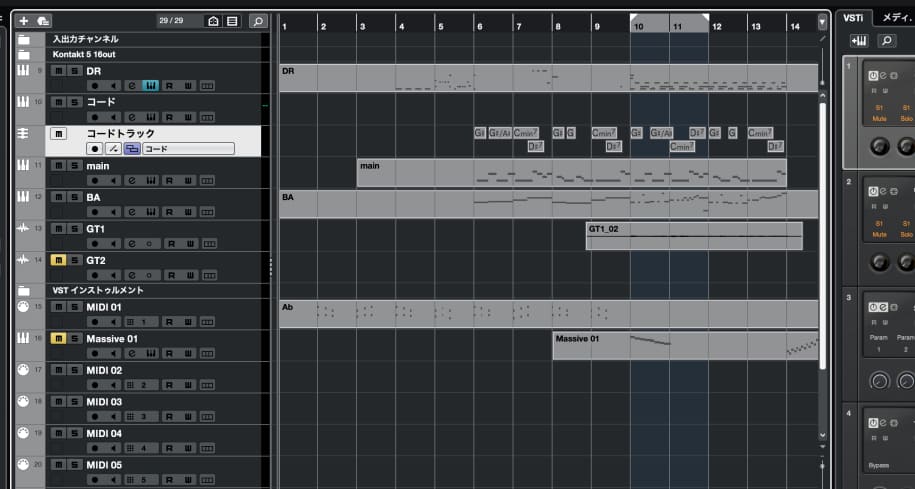
Task: Expand the VST インストゥルメント folder track
Action: tap(23, 290)
